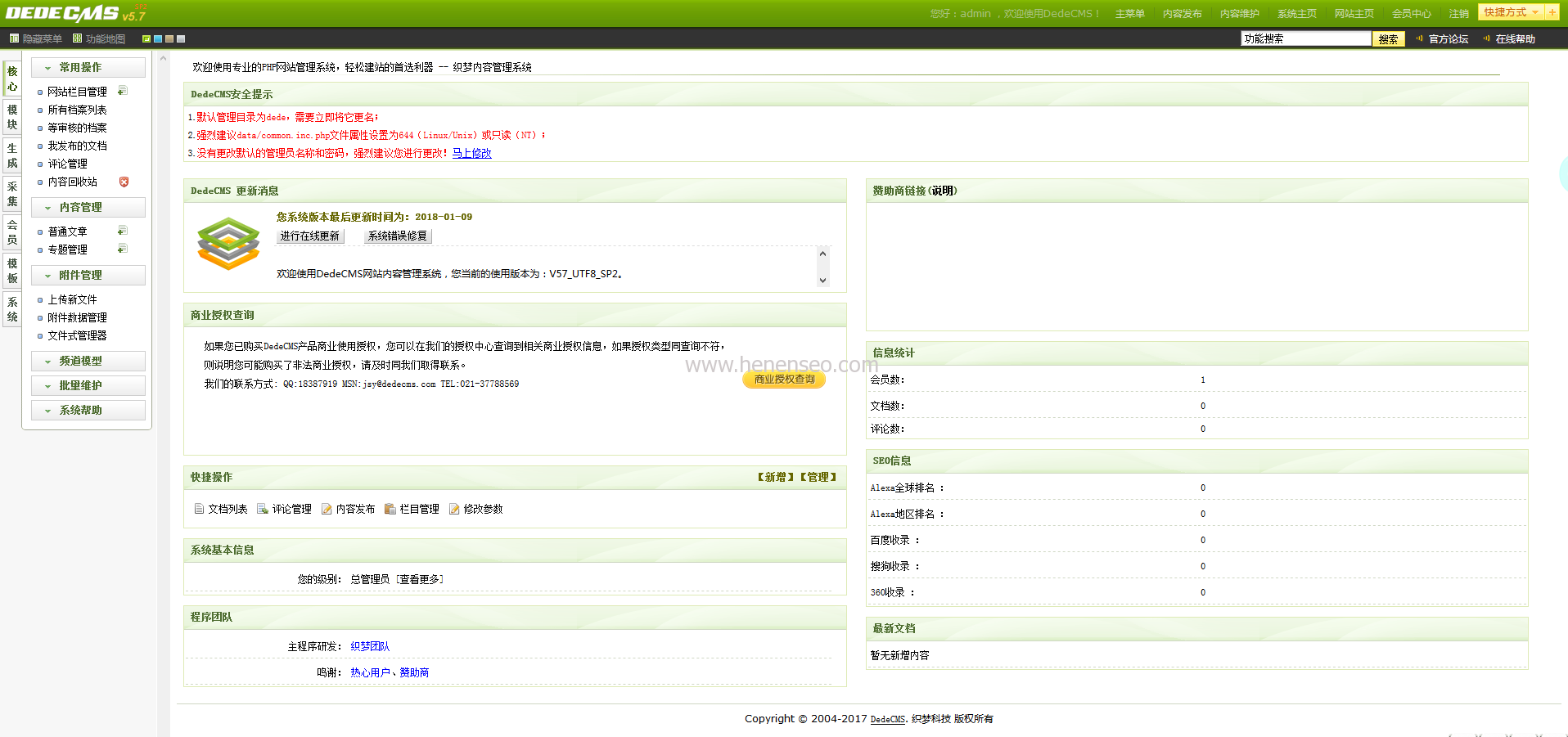The height and width of the screenshot is (737, 1568).
Task: Click the DedeCMS link in footer
Action: (888, 719)
